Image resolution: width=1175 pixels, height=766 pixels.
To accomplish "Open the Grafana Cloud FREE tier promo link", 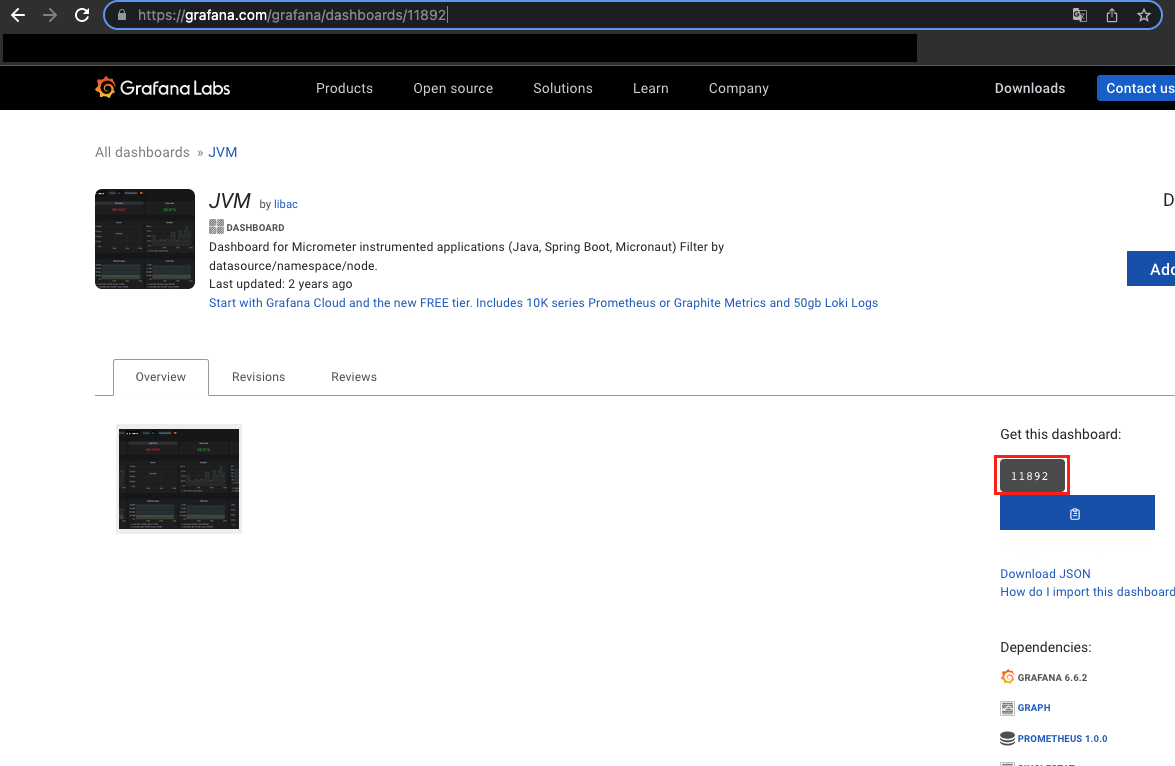I will tap(543, 303).
